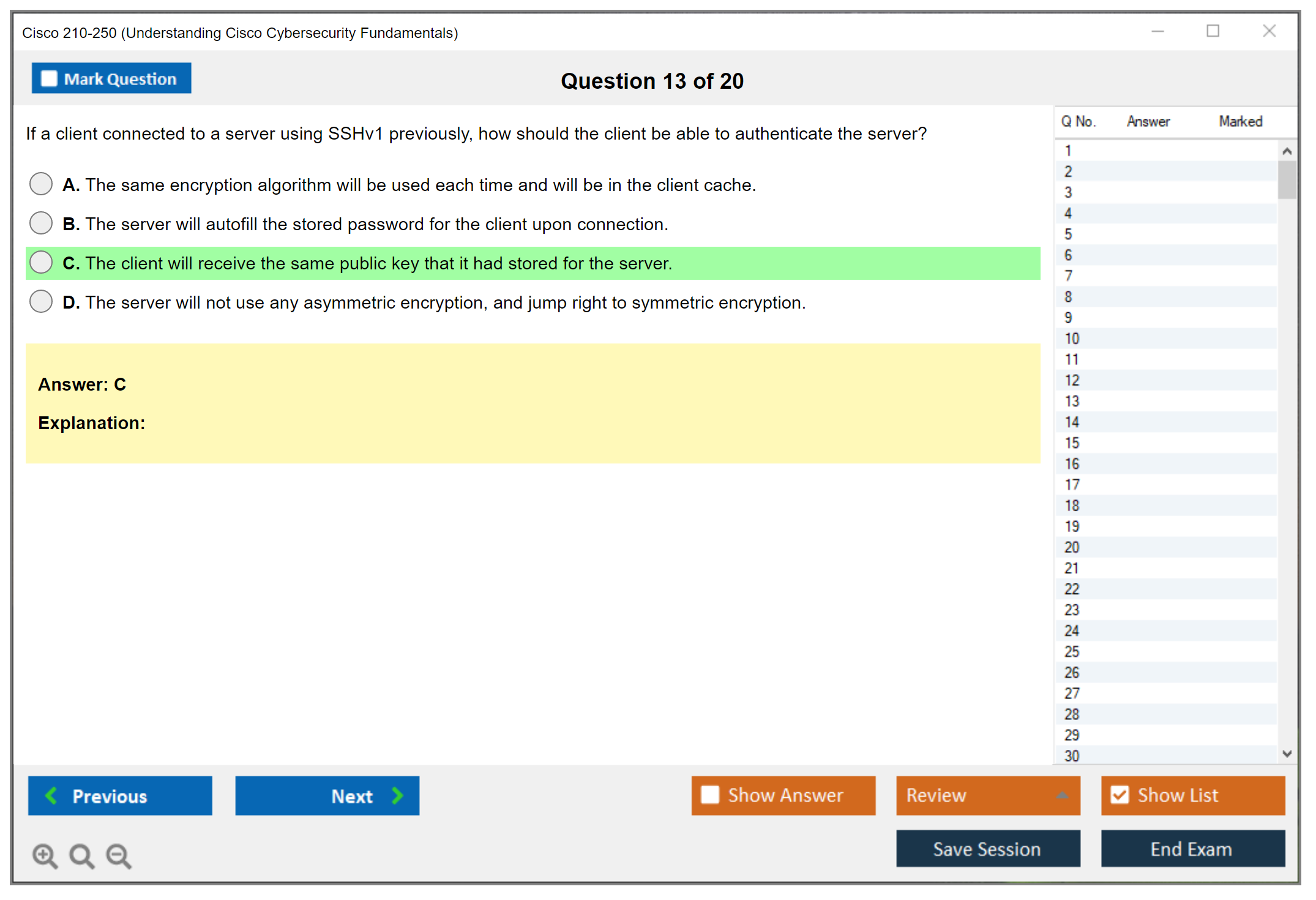Choose radio button for option D
Image resolution: width=1316 pixels, height=900 pixels.
[41, 301]
